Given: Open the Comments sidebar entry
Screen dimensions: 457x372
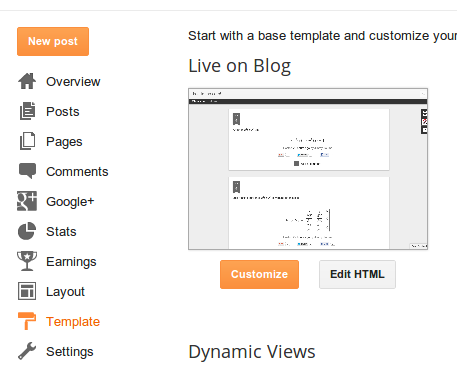Looking at the screenshot, I should coord(77,172).
